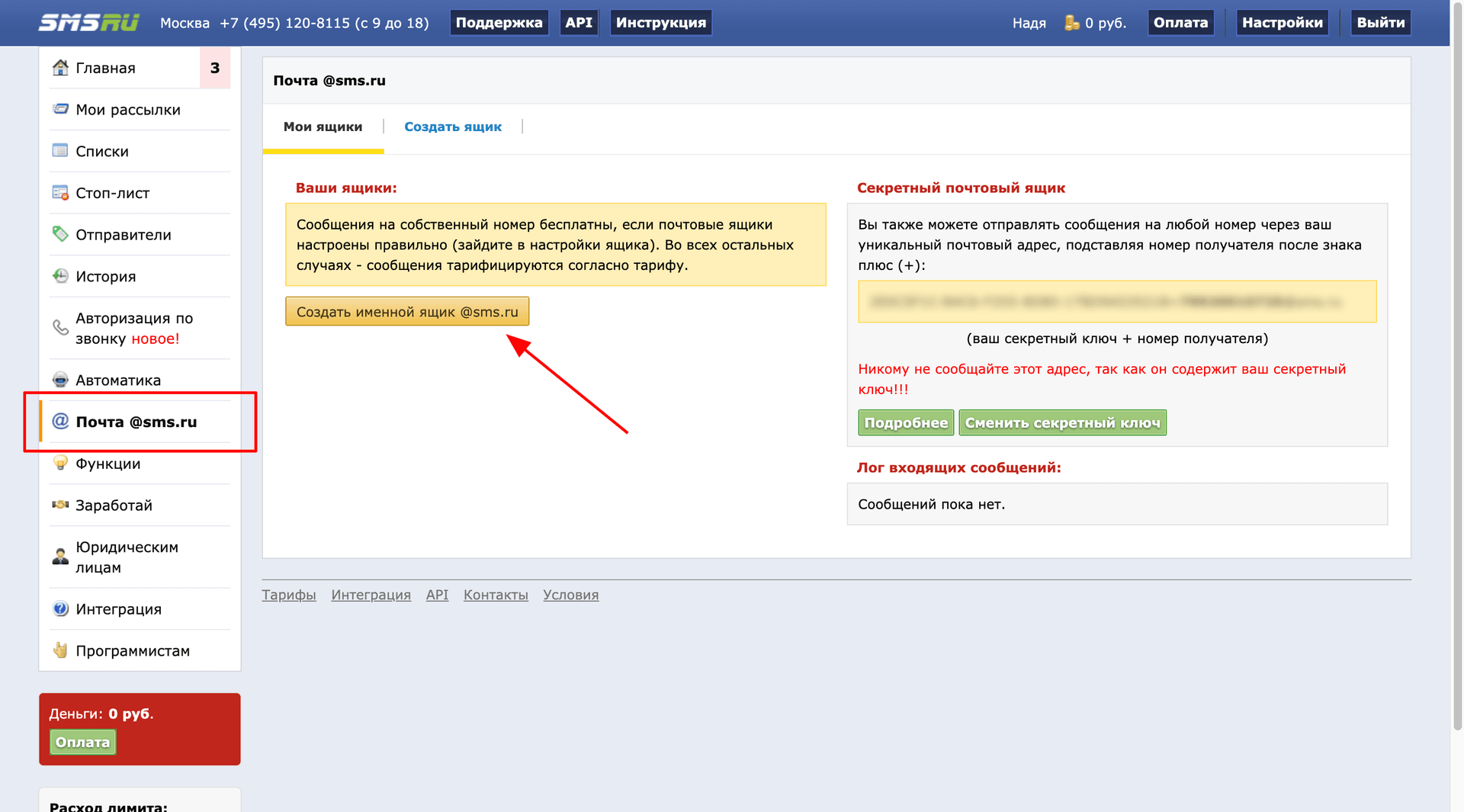Click the handshake icon beside Заработай
This screenshot has width=1464, height=812.
click(x=60, y=505)
